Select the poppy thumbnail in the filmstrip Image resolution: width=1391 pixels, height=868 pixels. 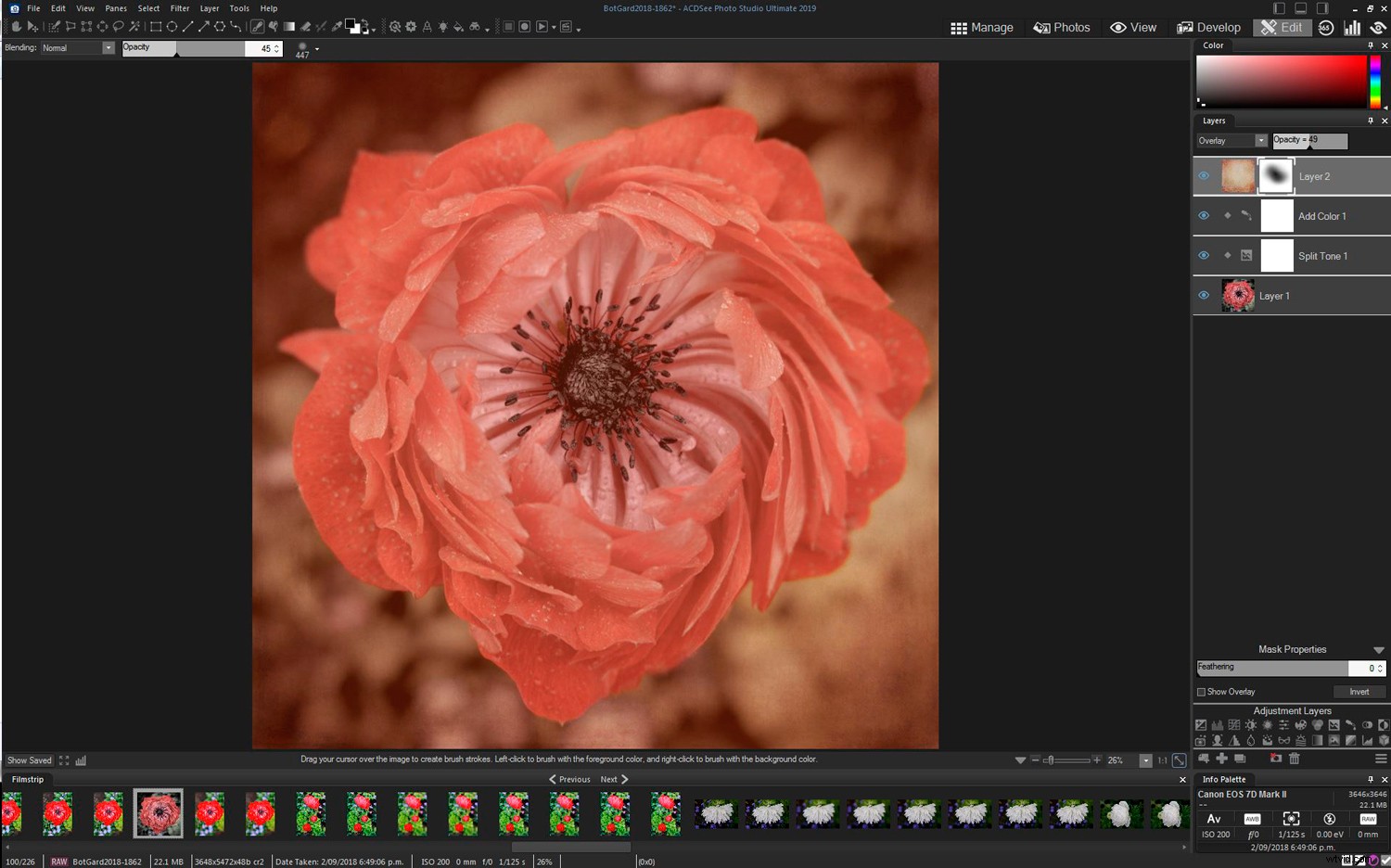coord(158,813)
